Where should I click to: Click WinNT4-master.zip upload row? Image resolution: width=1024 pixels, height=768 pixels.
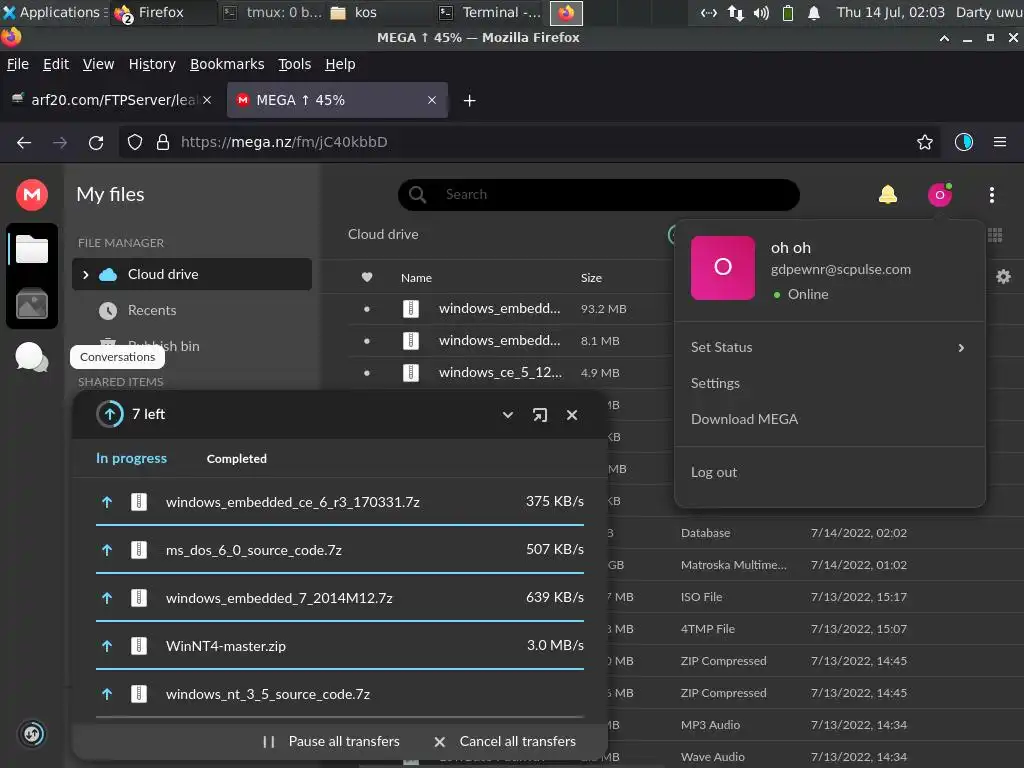340,647
